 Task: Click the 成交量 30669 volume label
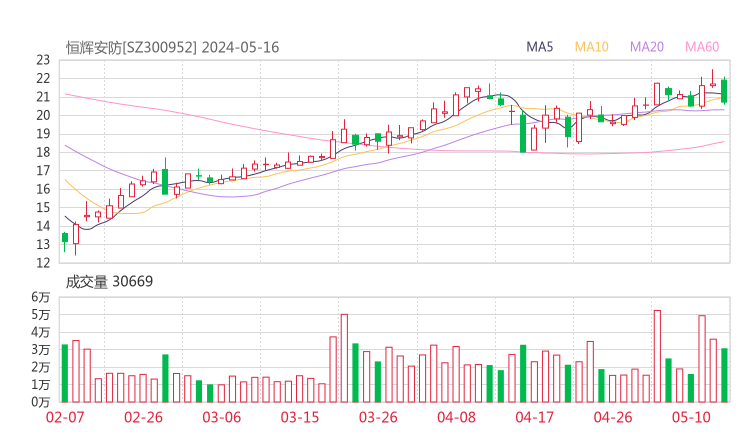coord(109,282)
